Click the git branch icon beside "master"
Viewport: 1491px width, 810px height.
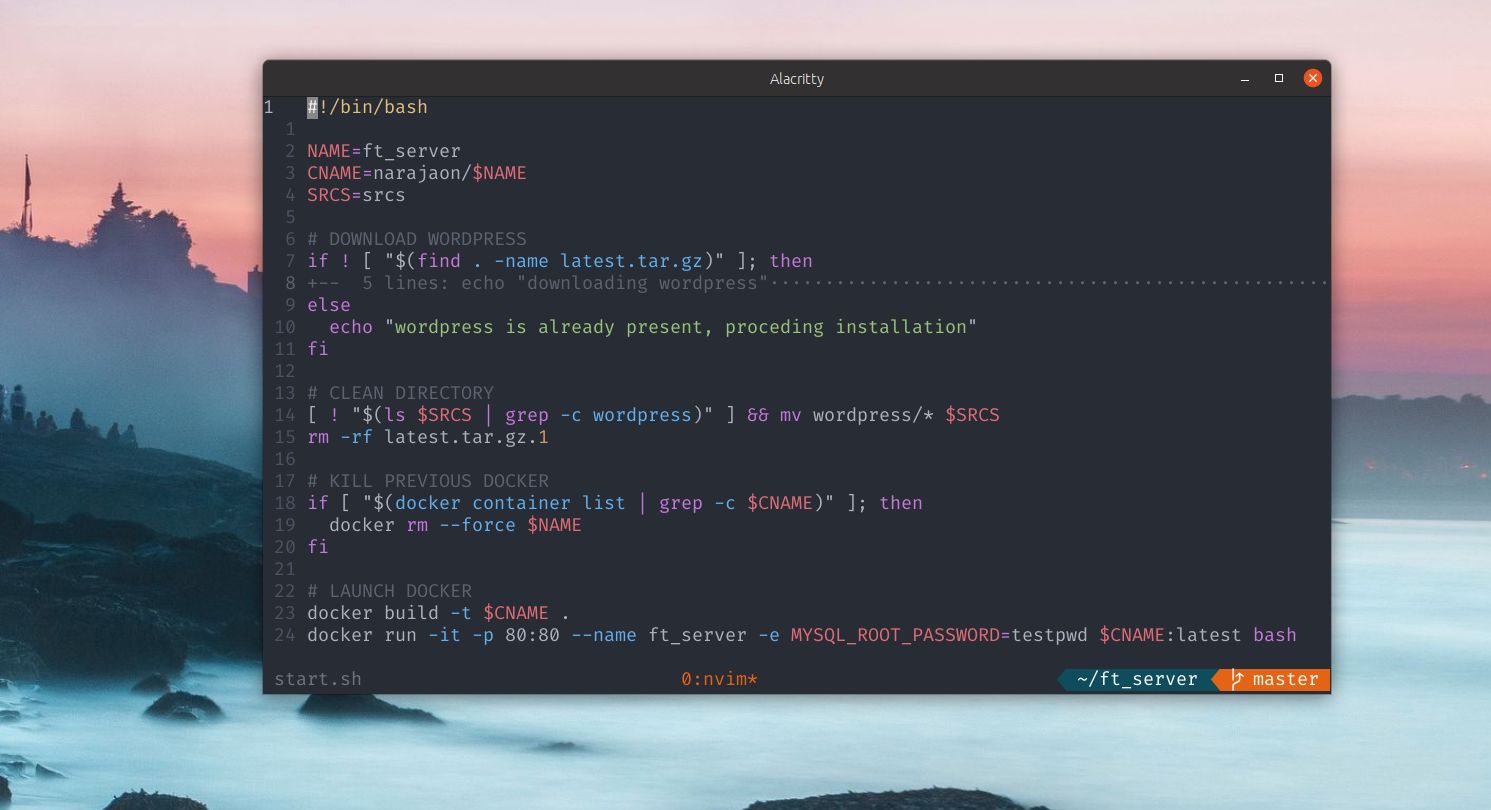click(x=1236, y=679)
